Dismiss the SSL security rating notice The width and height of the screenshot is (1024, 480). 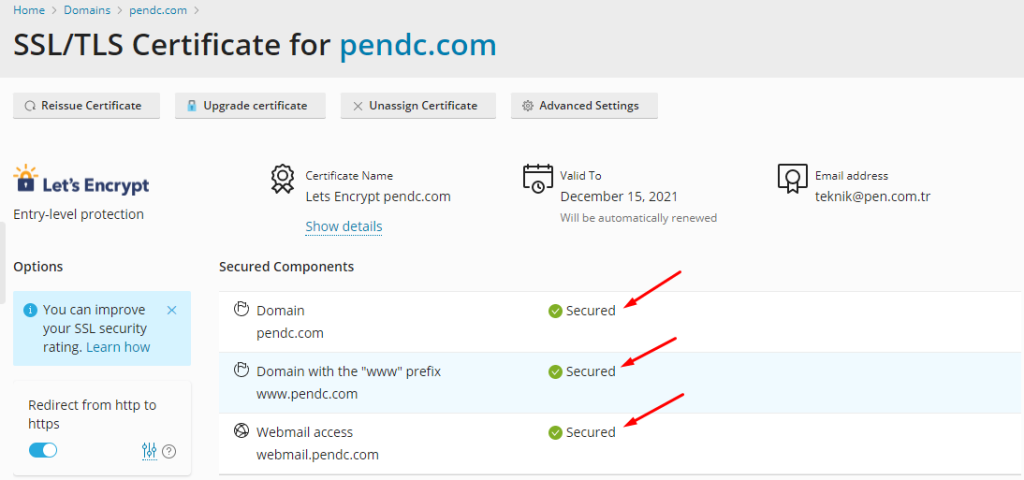(172, 310)
